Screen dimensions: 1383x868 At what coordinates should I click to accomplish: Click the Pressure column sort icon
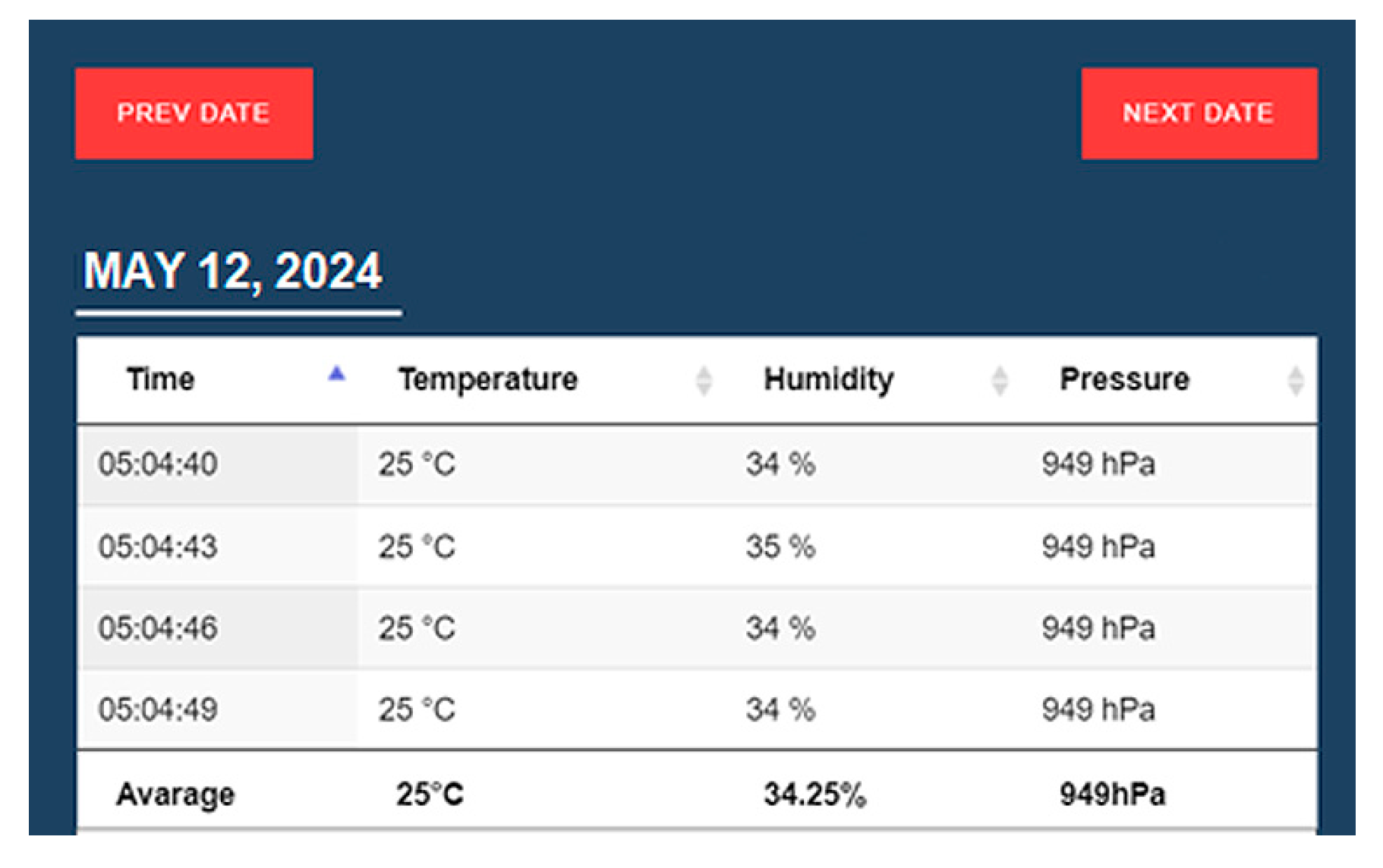1295,380
